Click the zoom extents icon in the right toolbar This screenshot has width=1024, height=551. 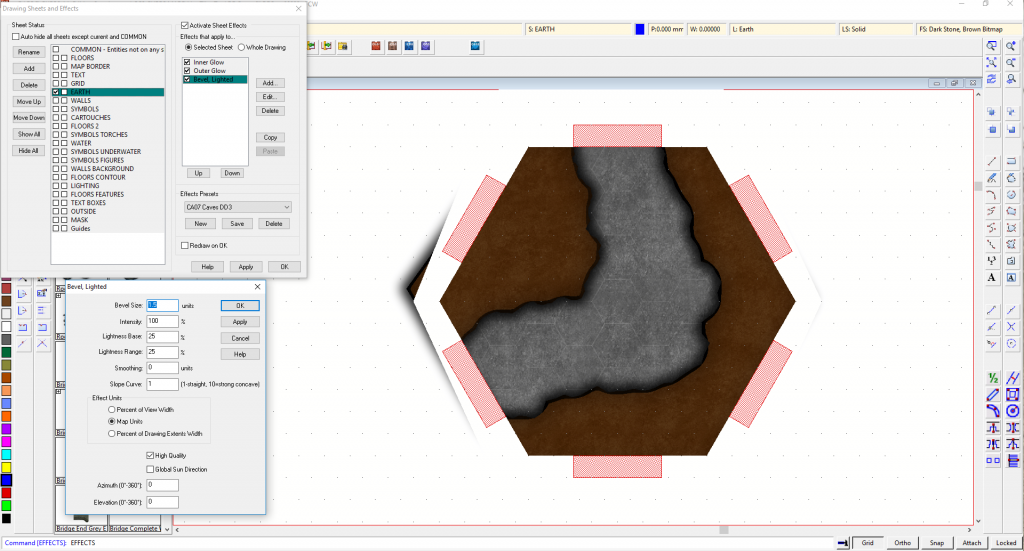tap(992, 63)
